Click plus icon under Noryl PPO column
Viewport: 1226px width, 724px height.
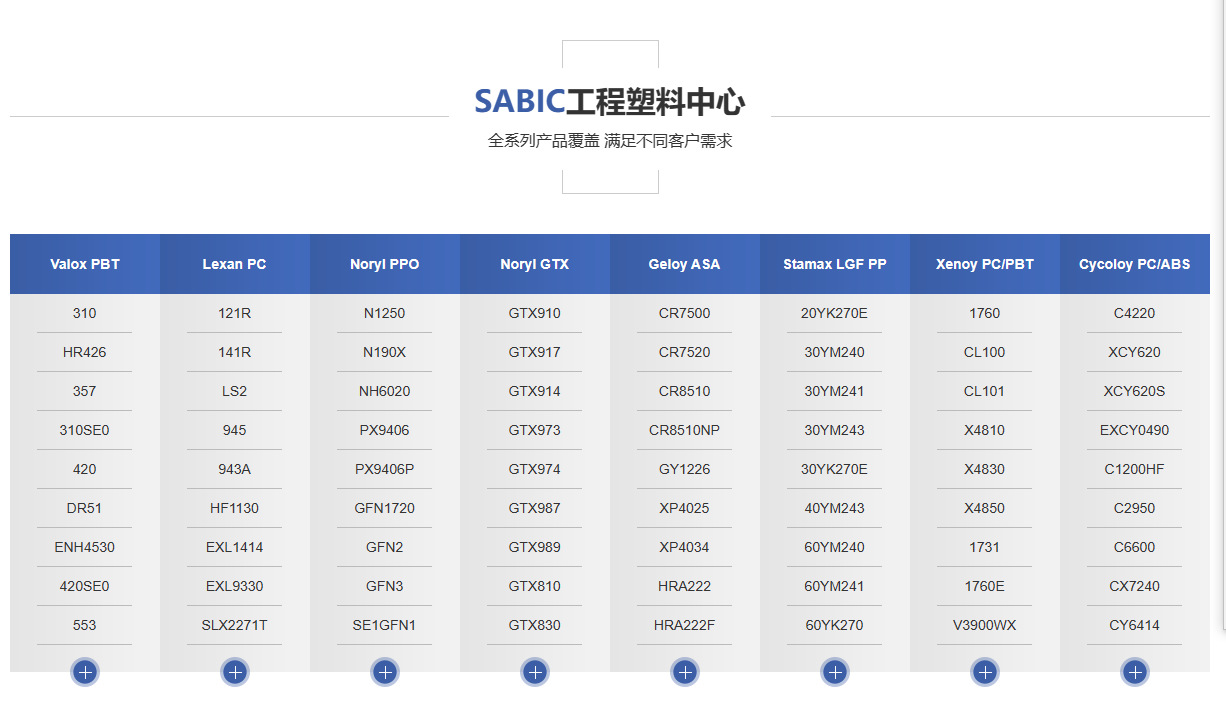[385, 672]
